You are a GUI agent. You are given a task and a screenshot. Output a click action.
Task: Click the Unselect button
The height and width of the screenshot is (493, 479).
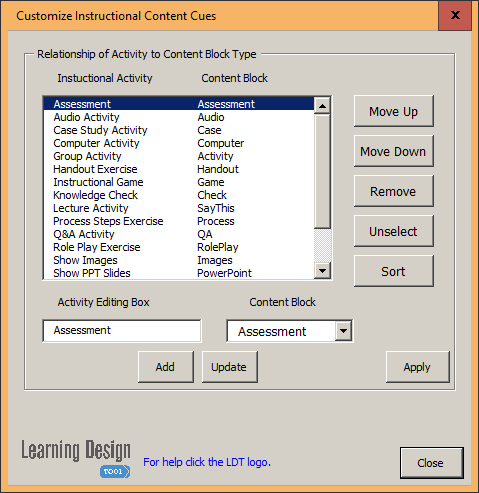394,231
